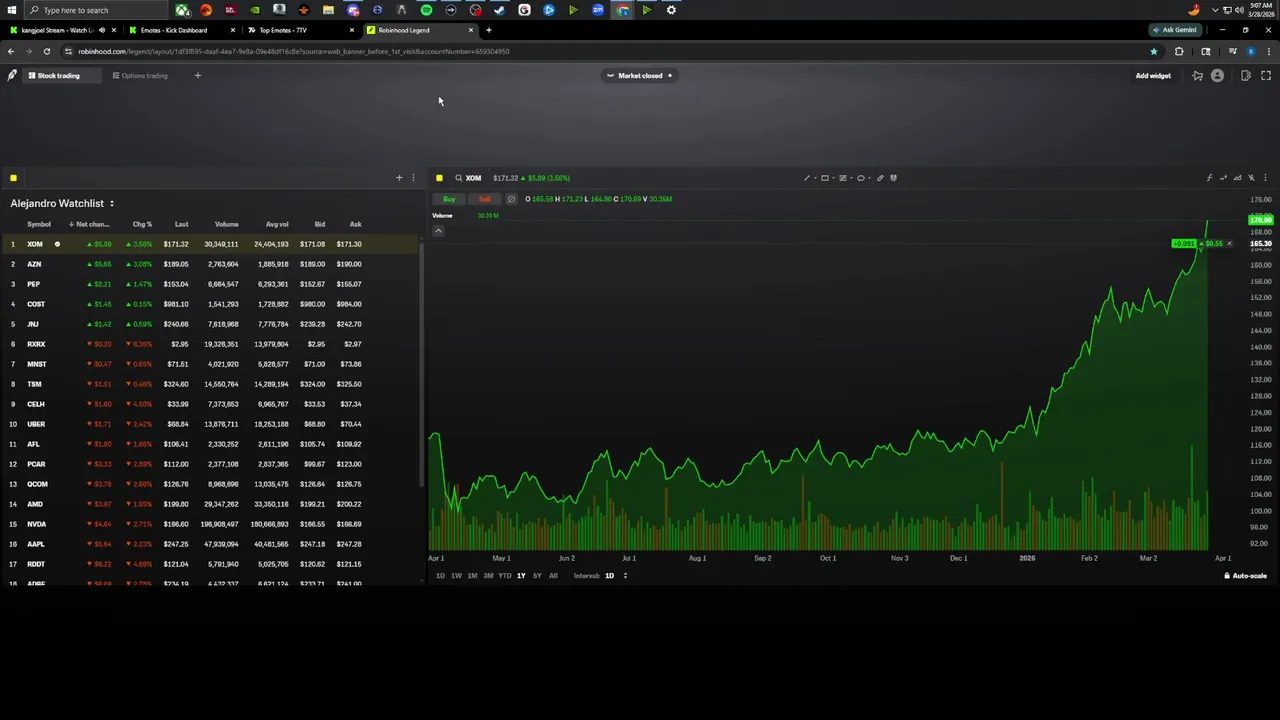
Task: Open Ask Gemini in the browser
Action: coord(1175,30)
